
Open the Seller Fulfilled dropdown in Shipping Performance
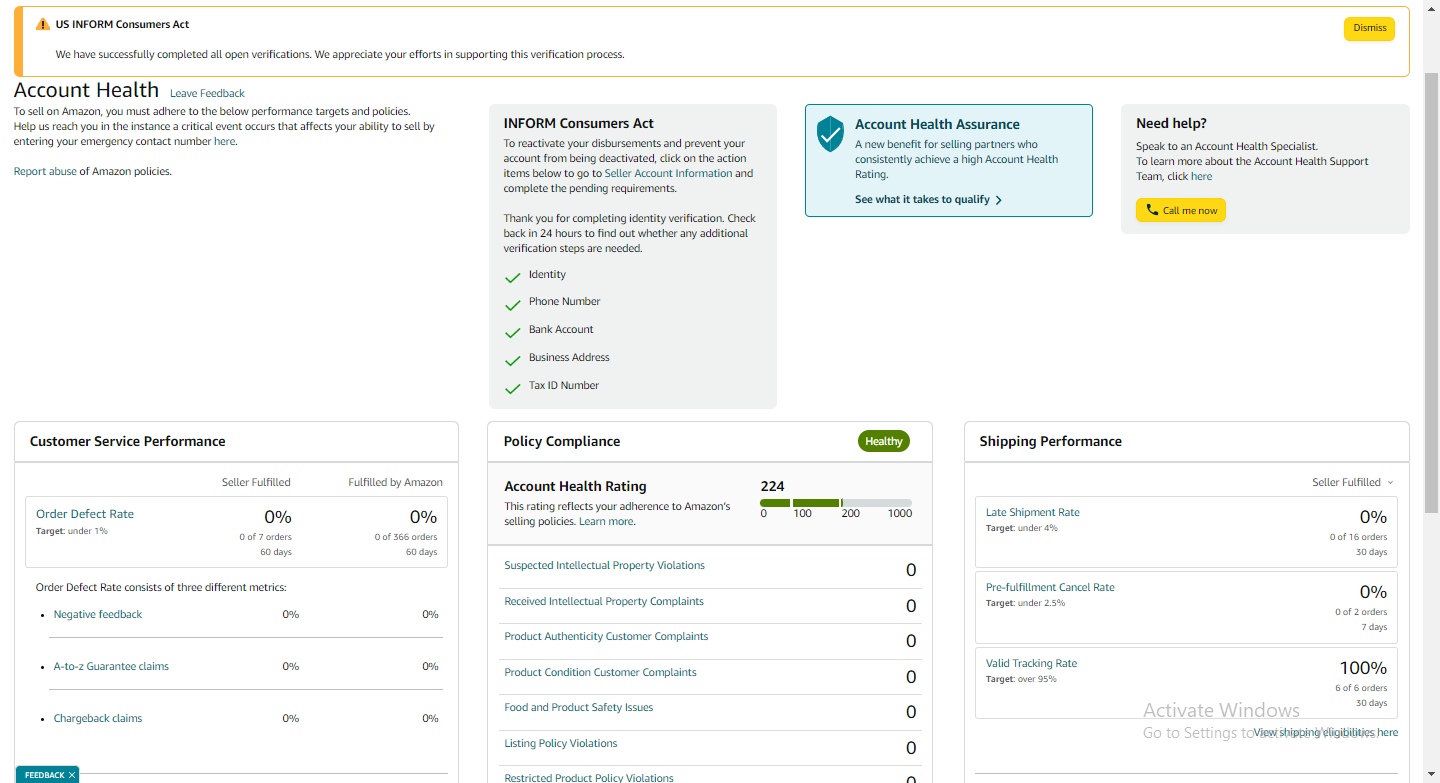[x=1352, y=482]
